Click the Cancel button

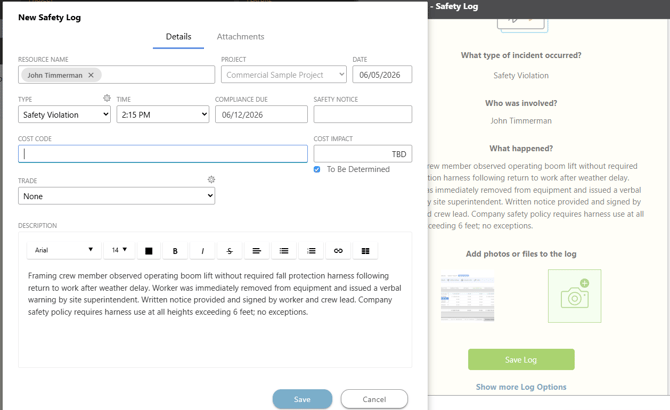[x=374, y=399]
